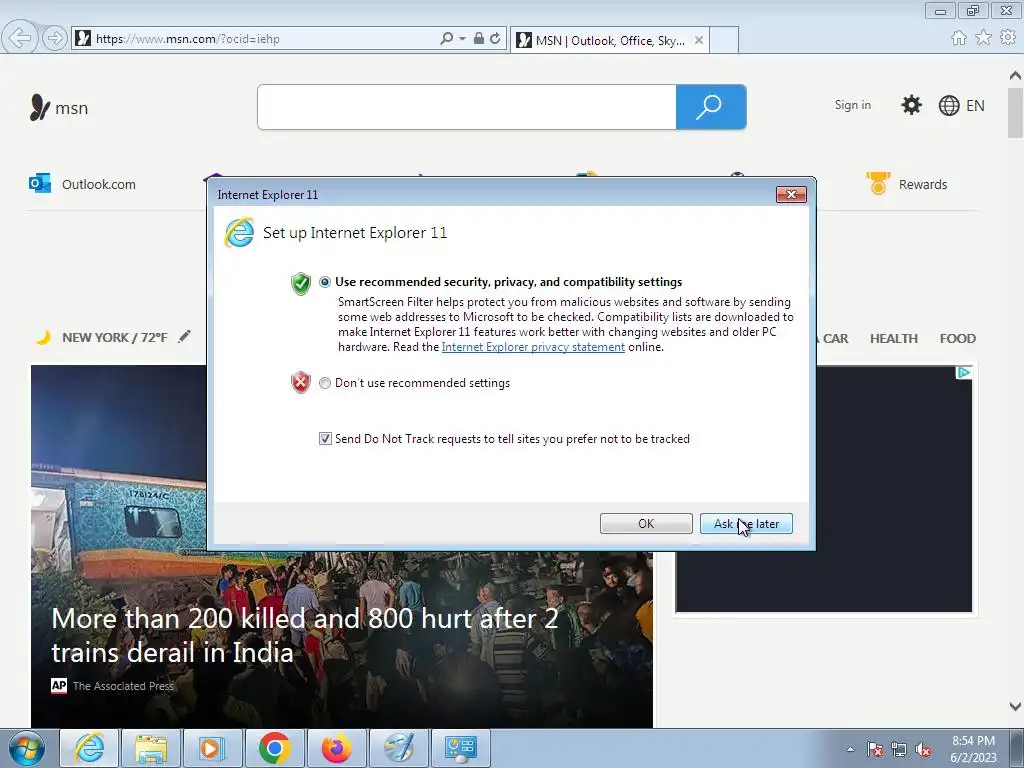
Task: Click OK in the setup dialog
Action: (x=646, y=524)
